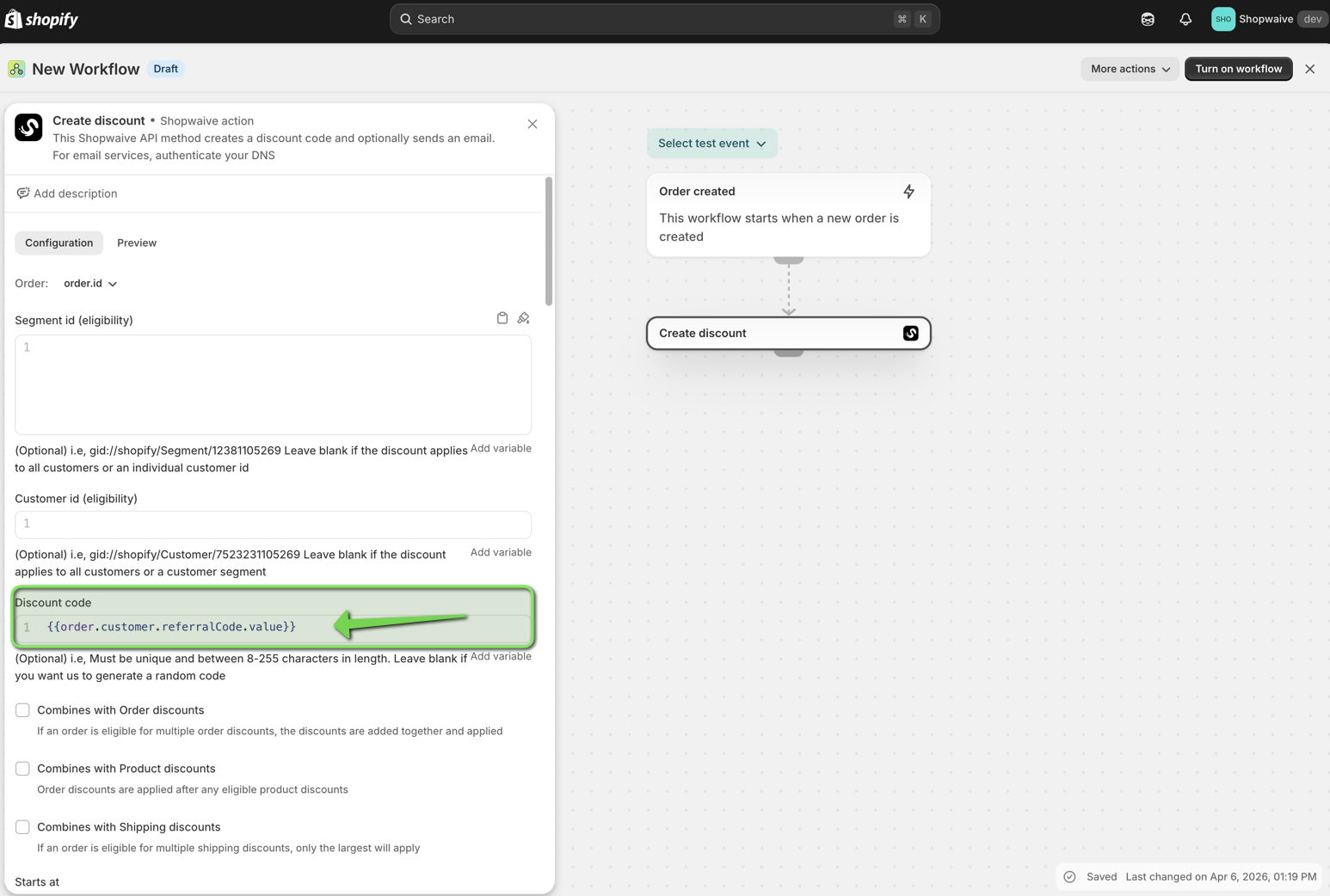Open the More actions menu
This screenshot has width=1330, height=896.
pyautogui.click(x=1130, y=69)
